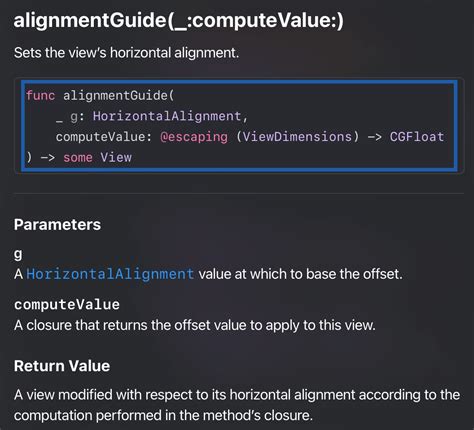
Task: Click the View type after some keyword
Action: pos(116,157)
